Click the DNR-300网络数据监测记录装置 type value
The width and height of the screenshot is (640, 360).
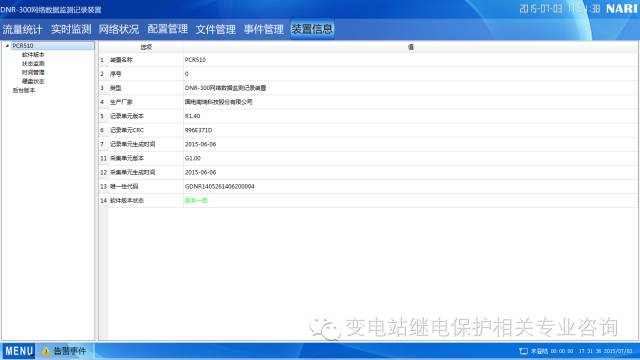(225, 88)
